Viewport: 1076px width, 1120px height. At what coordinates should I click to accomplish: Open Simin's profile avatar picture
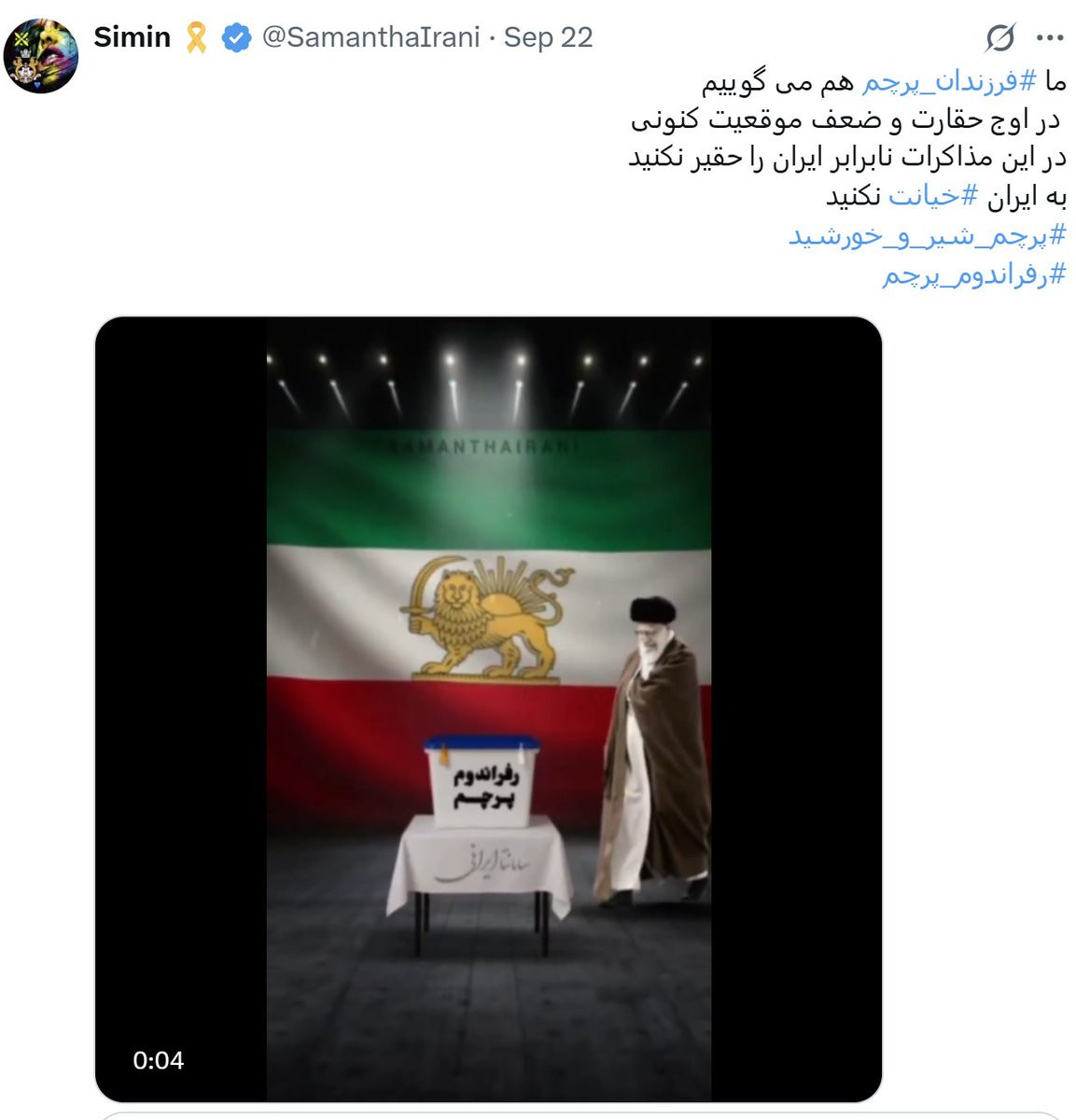coord(41,56)
